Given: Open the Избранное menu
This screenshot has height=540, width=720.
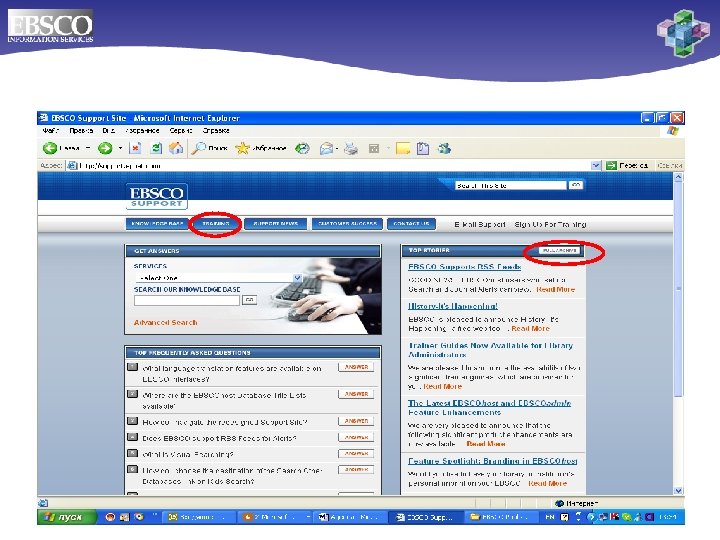Looking at the screenshot, I should click(142, 131).
